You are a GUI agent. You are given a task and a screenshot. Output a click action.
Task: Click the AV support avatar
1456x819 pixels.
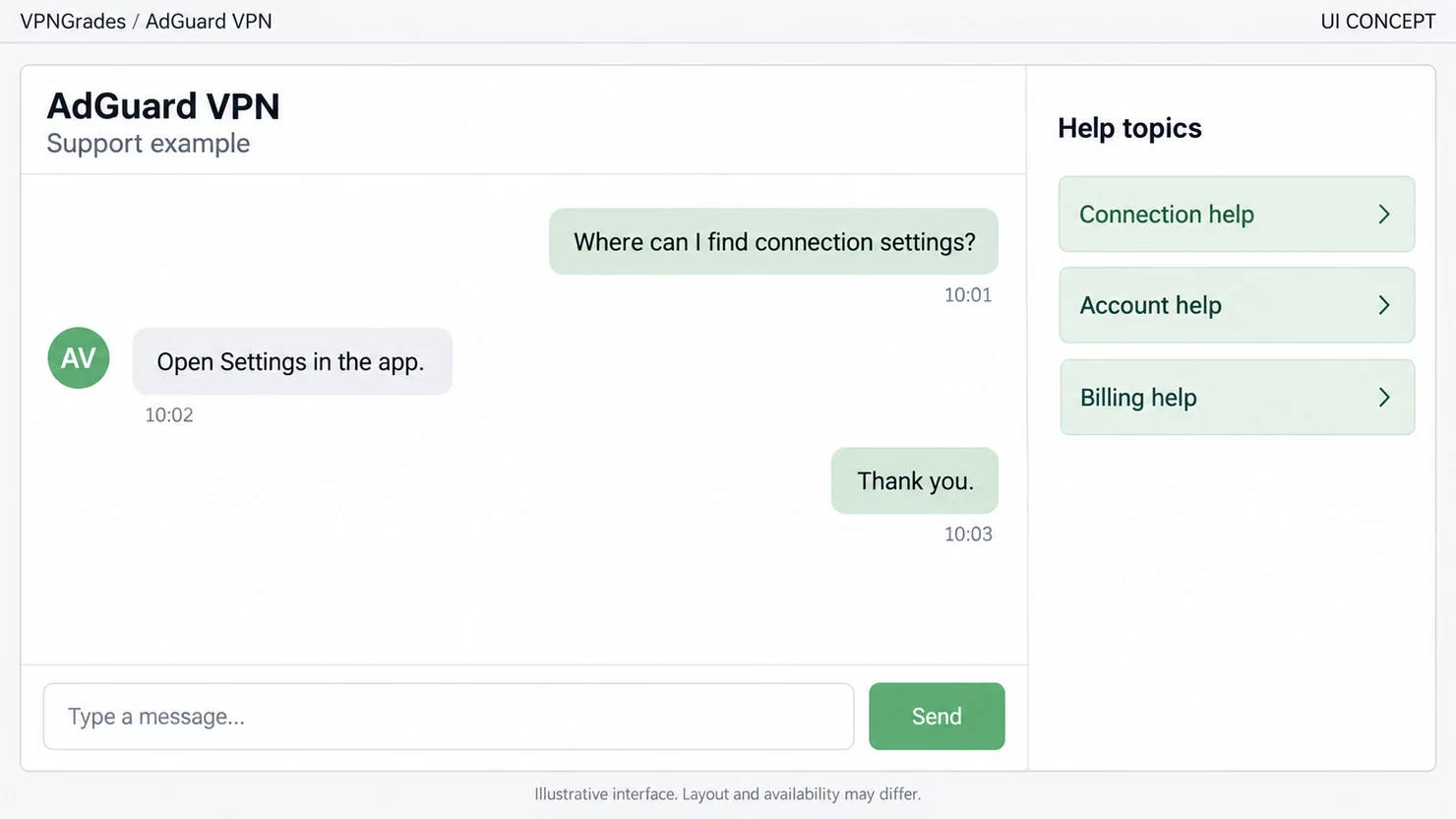(x=79, y=357)
